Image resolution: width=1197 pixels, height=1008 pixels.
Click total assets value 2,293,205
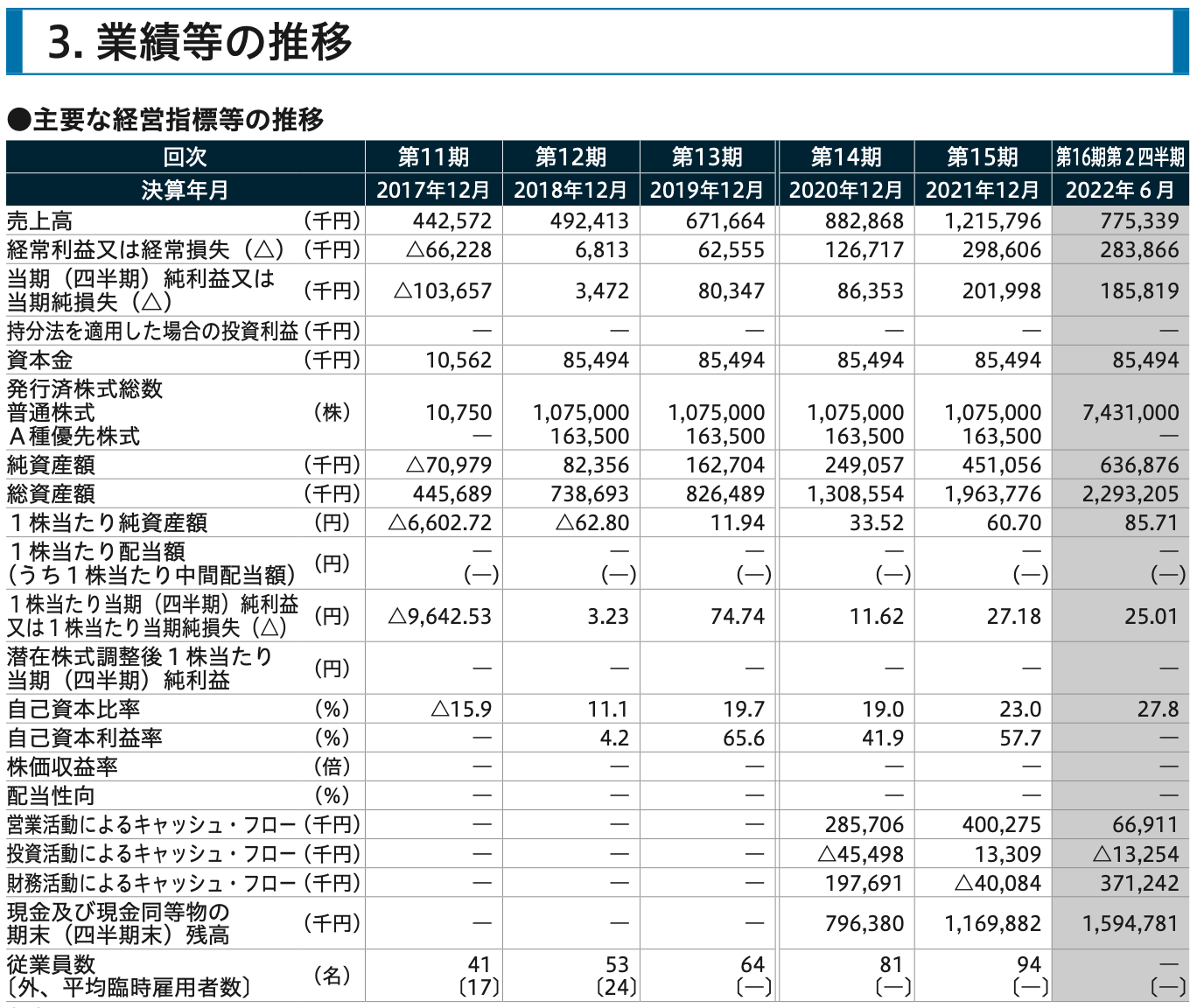coord(1130,493)
